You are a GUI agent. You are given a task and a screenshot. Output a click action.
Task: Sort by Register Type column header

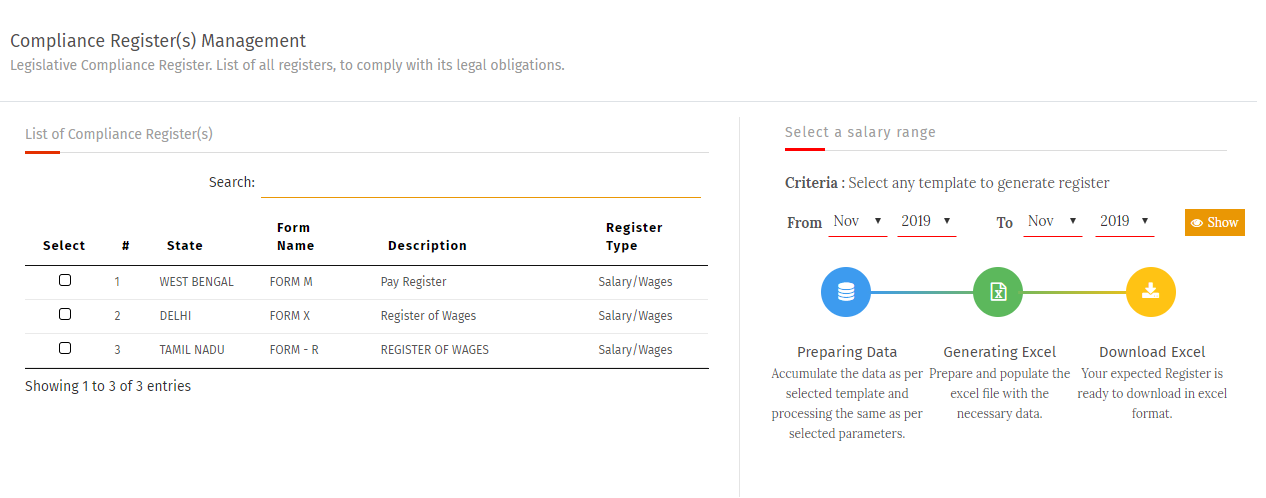point(634,237)
